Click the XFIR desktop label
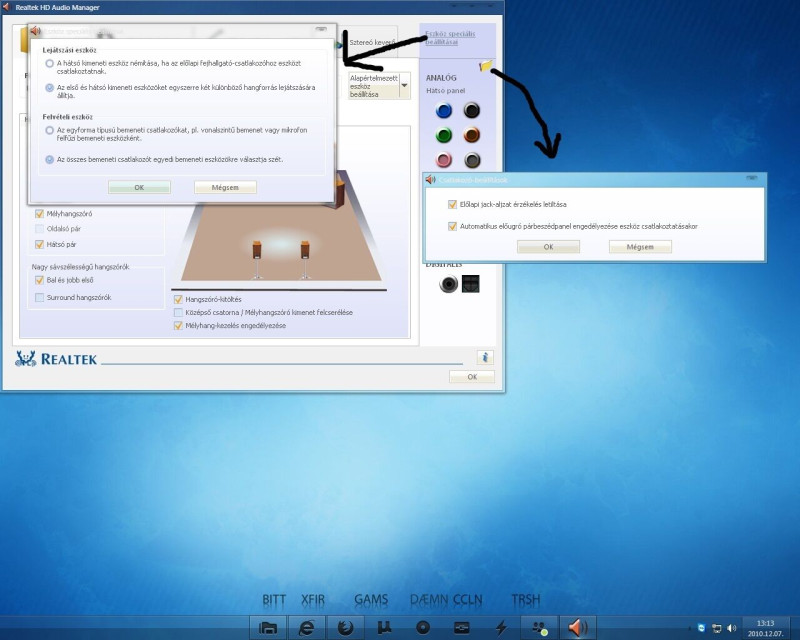 pyautogui.click(x=313, y=600)
